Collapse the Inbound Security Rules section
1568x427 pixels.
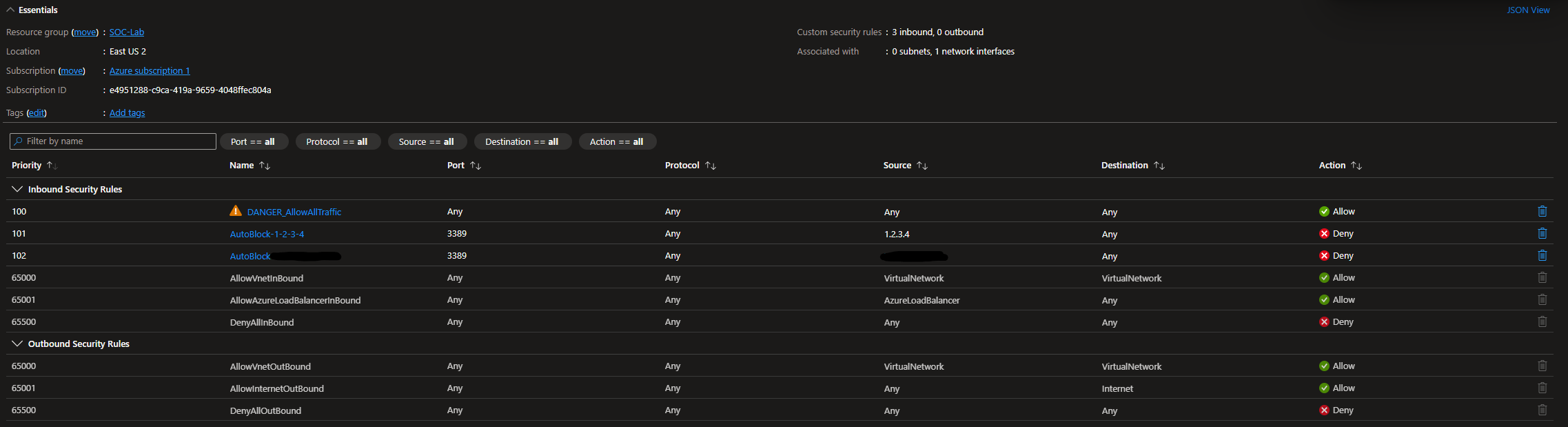(17, 189)
